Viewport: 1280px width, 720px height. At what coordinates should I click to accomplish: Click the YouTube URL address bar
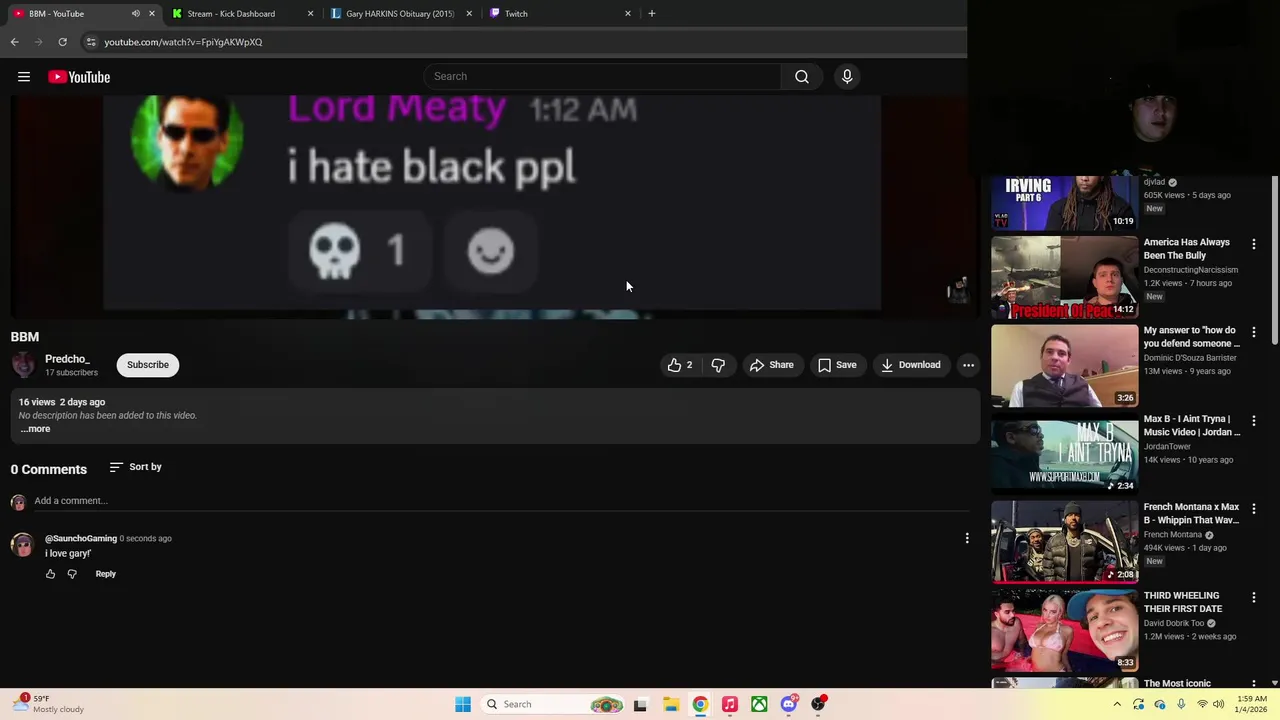(520, 42)
